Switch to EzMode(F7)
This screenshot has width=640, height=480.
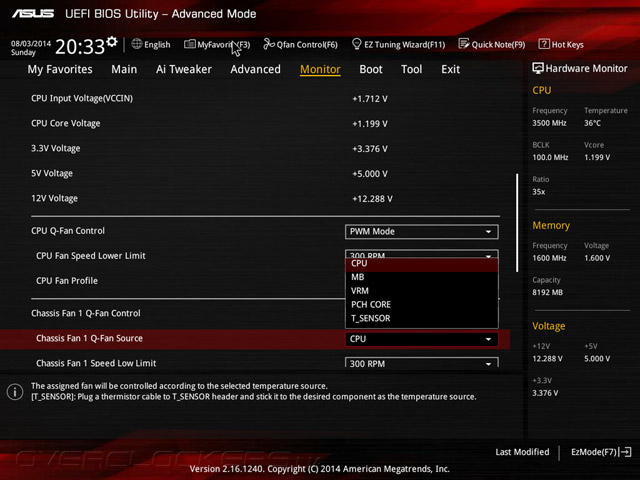coord(601,452)
